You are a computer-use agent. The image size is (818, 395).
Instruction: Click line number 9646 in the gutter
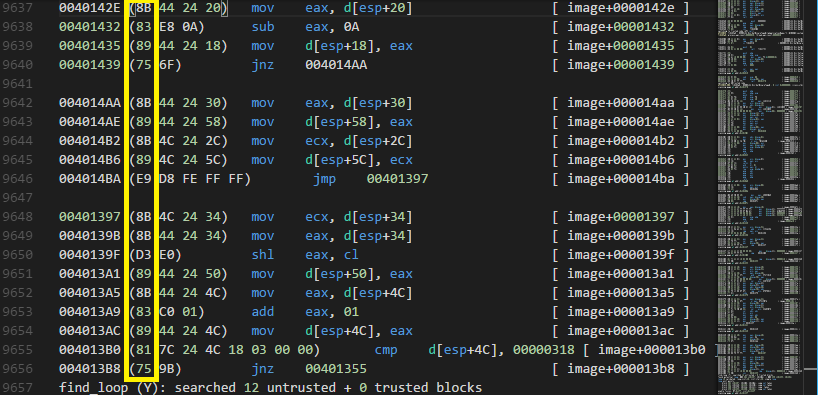coord(18,179)
